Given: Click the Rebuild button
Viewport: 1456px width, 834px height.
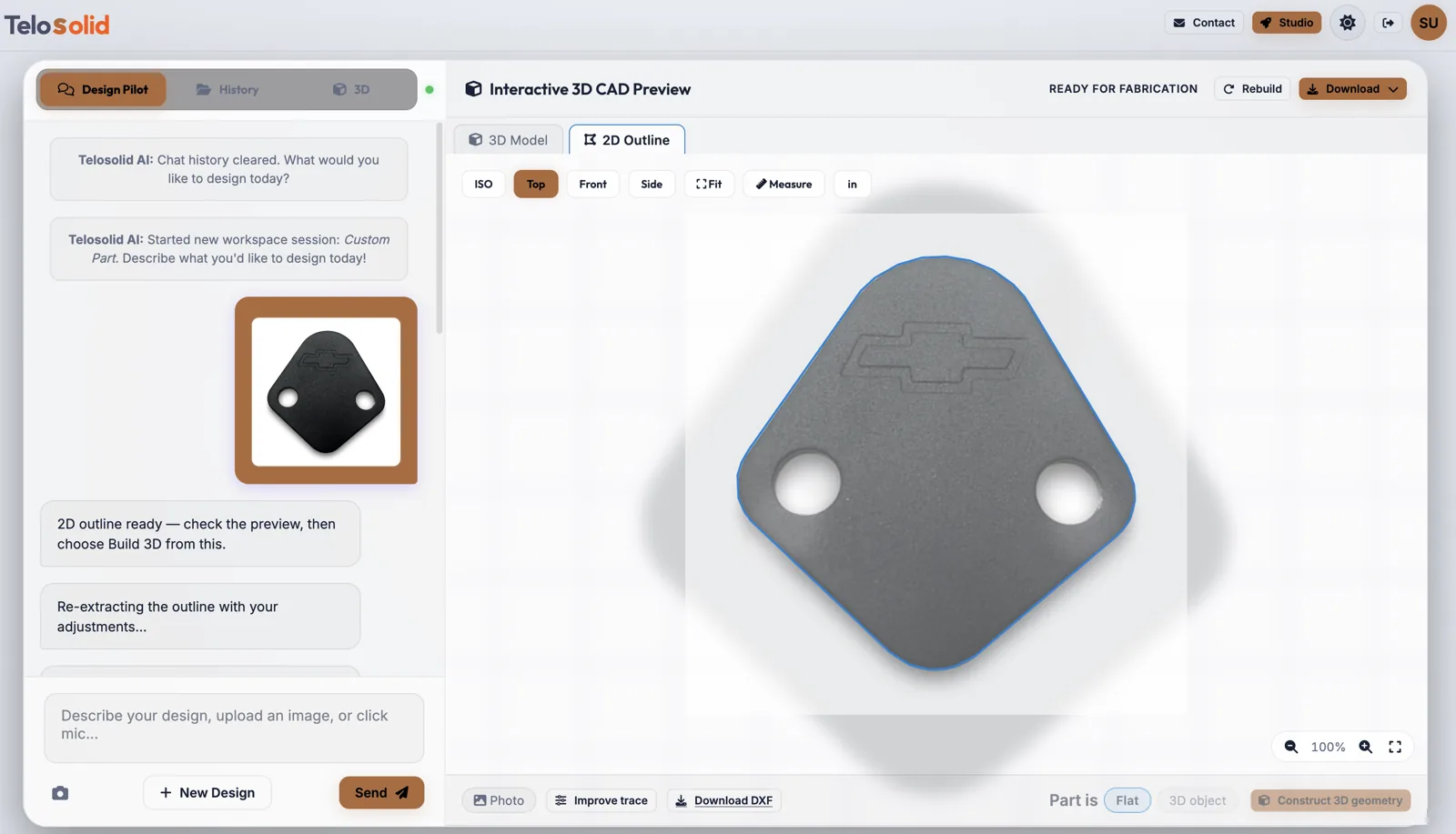Looking at the screenshot, I should [1252, 89].
